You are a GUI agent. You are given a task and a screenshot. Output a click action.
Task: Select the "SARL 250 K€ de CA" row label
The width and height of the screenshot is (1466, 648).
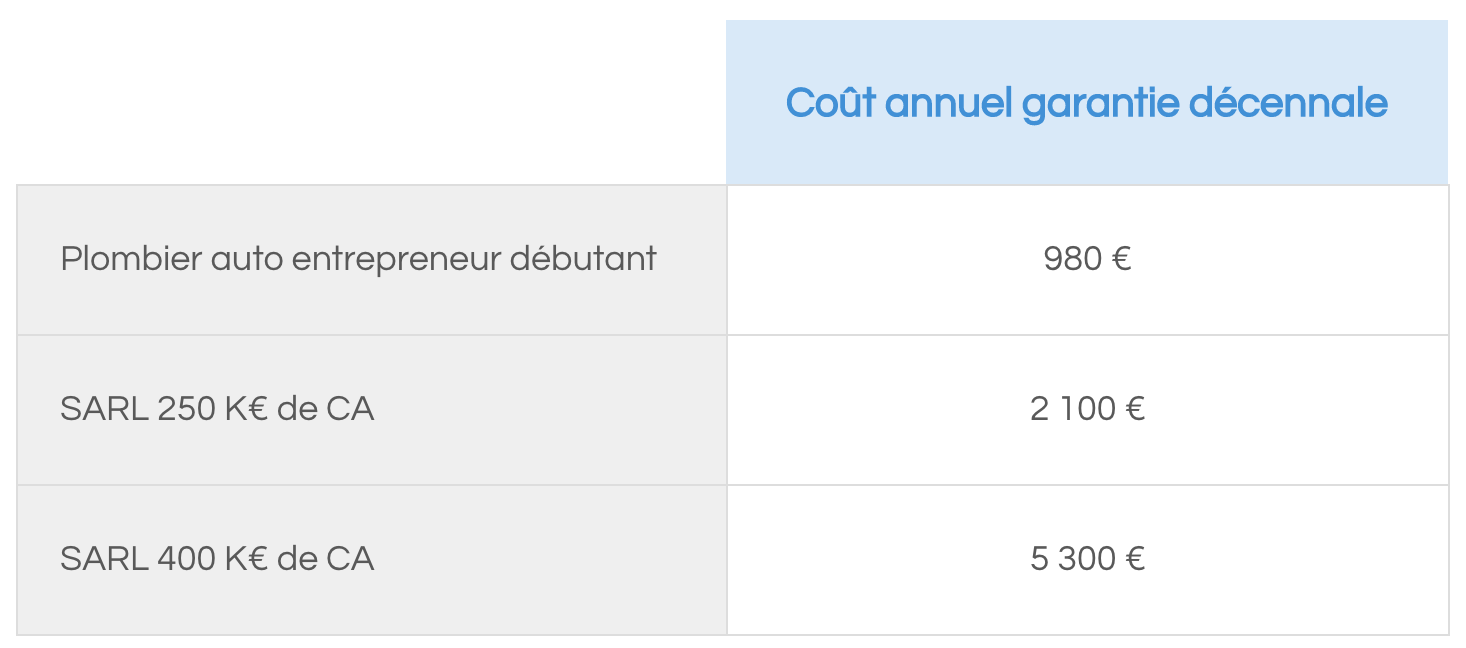tap(217, 409)
